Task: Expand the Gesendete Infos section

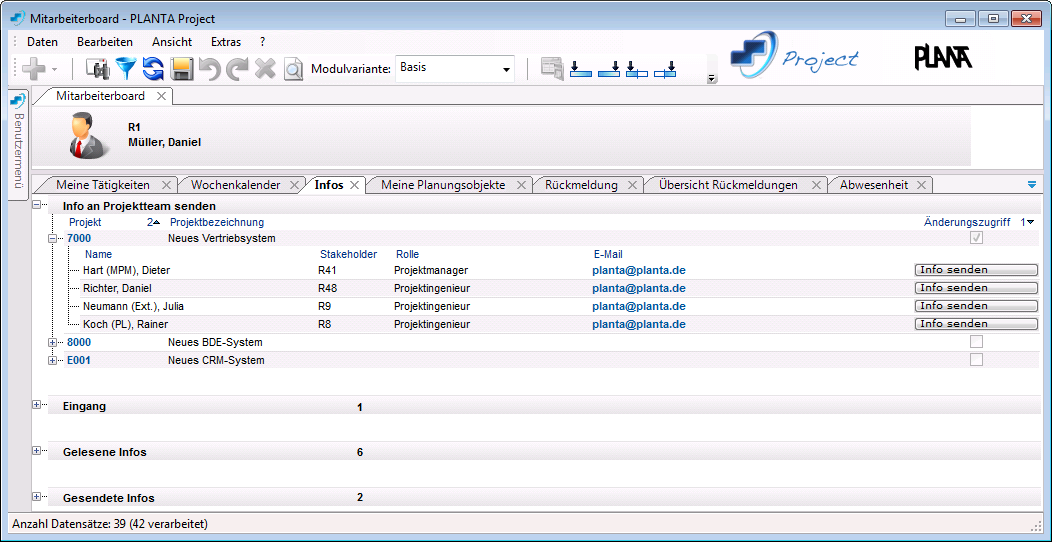Action: click(37, 497)
